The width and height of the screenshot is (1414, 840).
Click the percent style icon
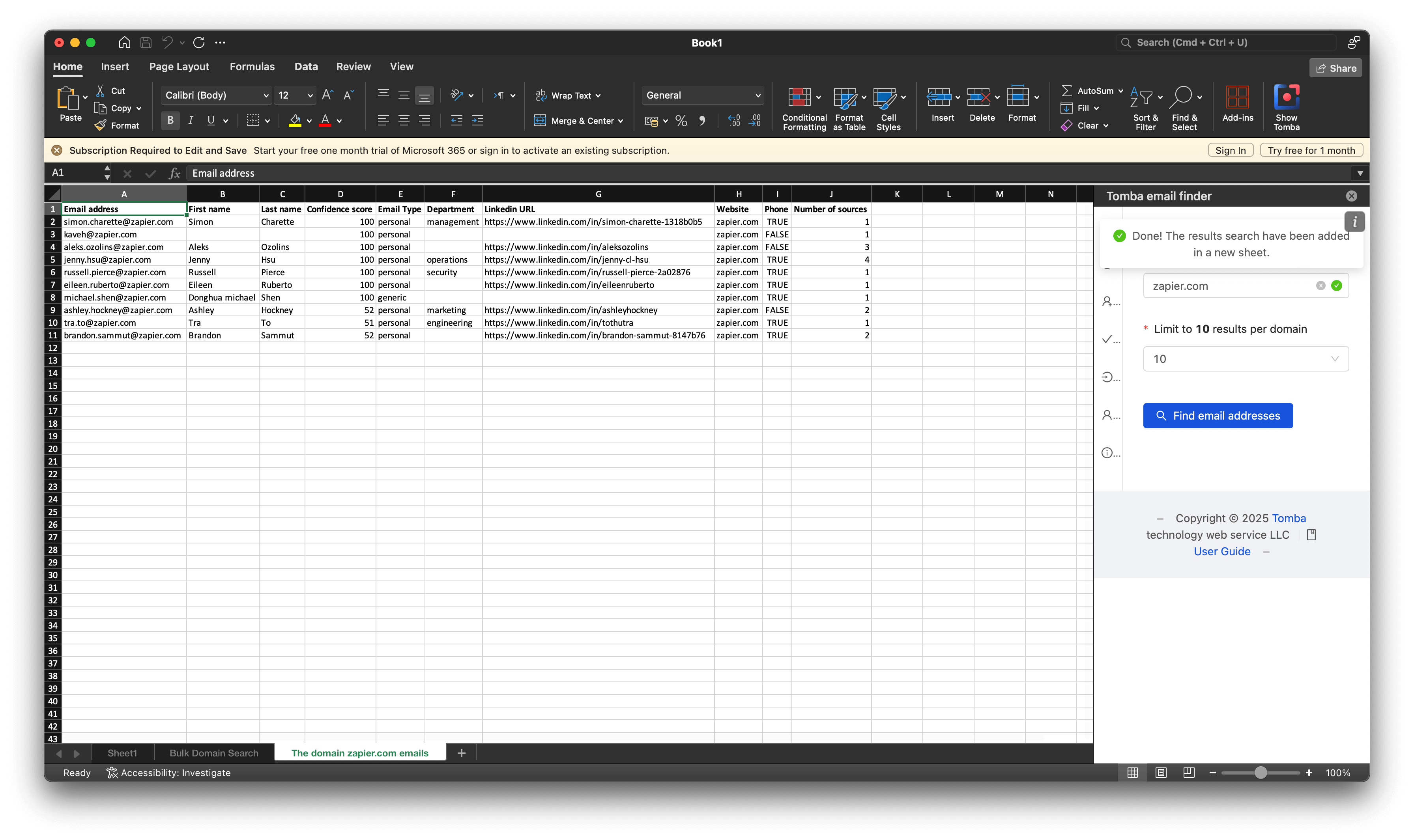click(x=681, y=121)
